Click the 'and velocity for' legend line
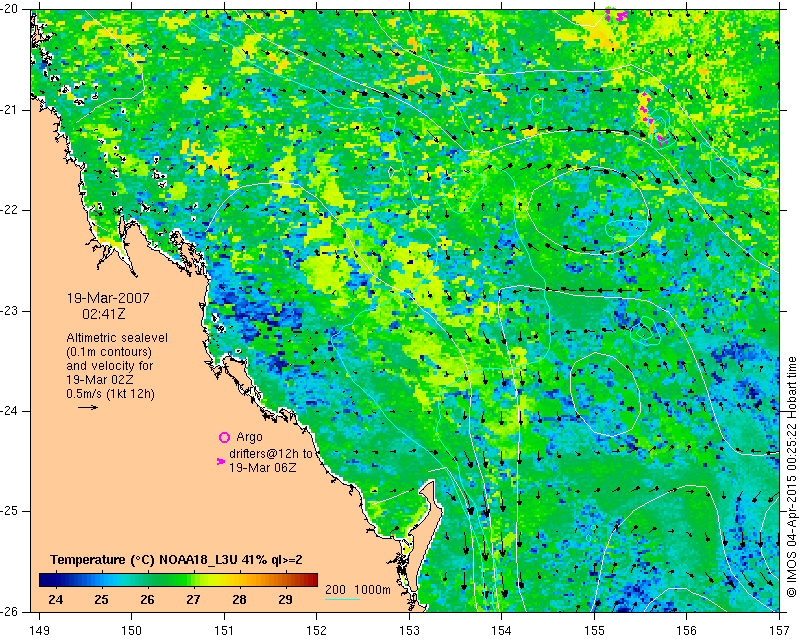This screenshot has height=640, width=800. [x=110, y=366]
